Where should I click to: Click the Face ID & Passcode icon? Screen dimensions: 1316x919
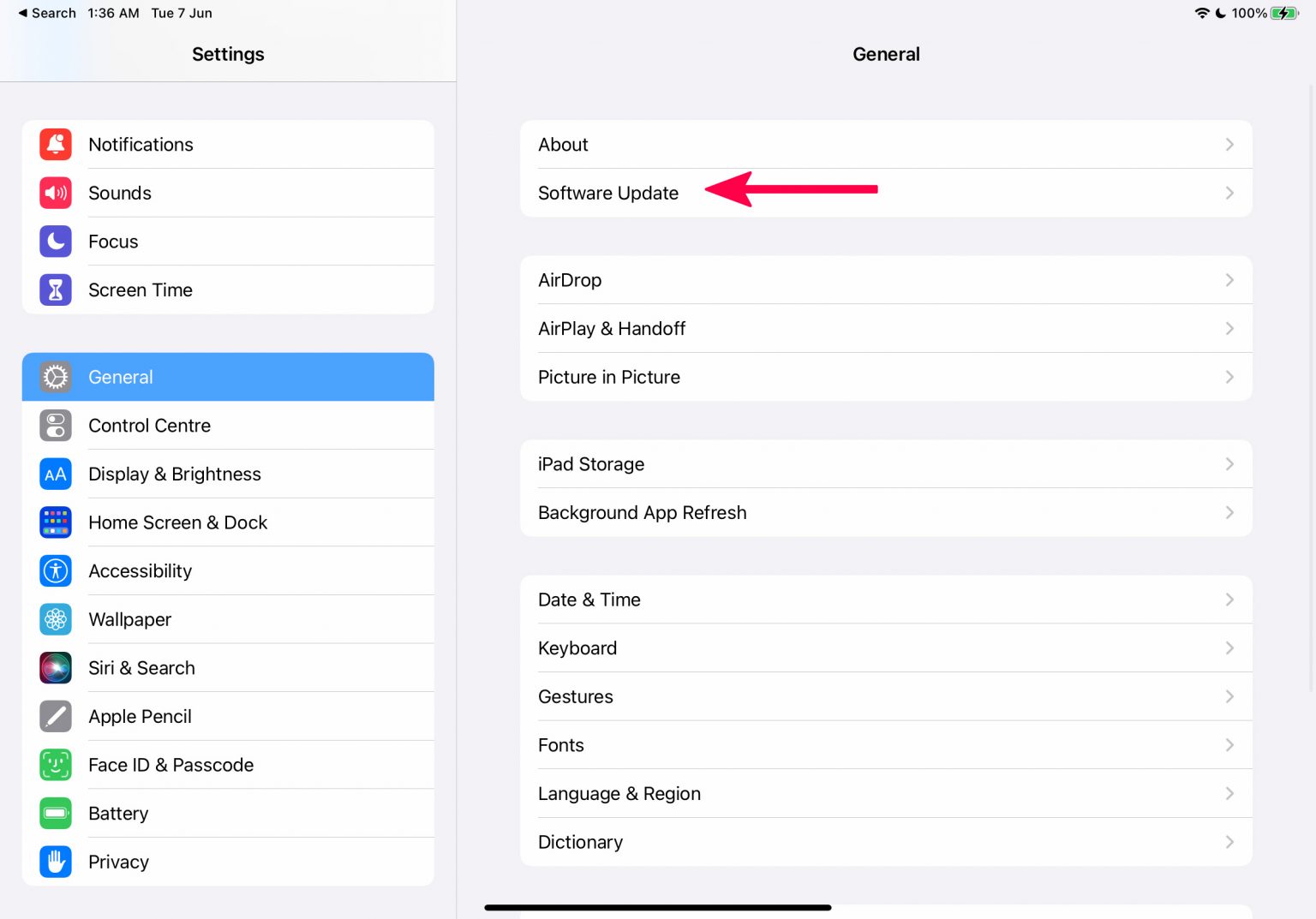[x=55, y=764]
